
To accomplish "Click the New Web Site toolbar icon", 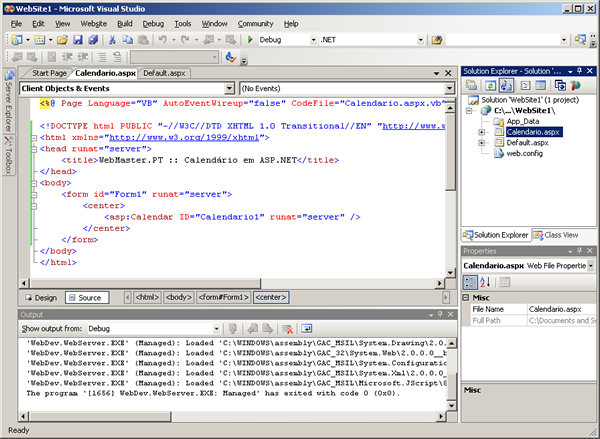I will pyautogui.click(x=17, y=40).
